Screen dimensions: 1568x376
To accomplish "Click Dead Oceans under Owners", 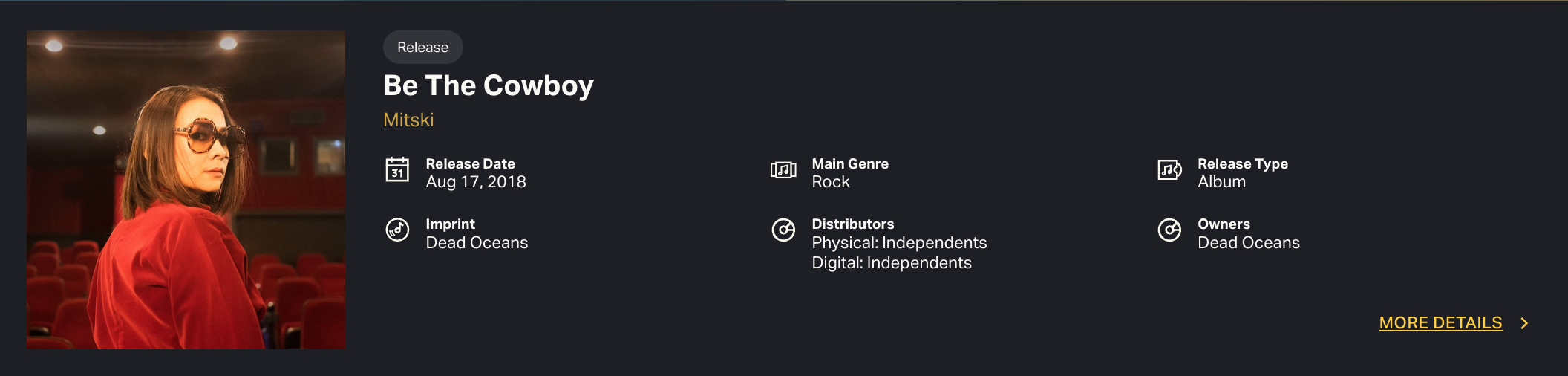I will pos(1249,243).
